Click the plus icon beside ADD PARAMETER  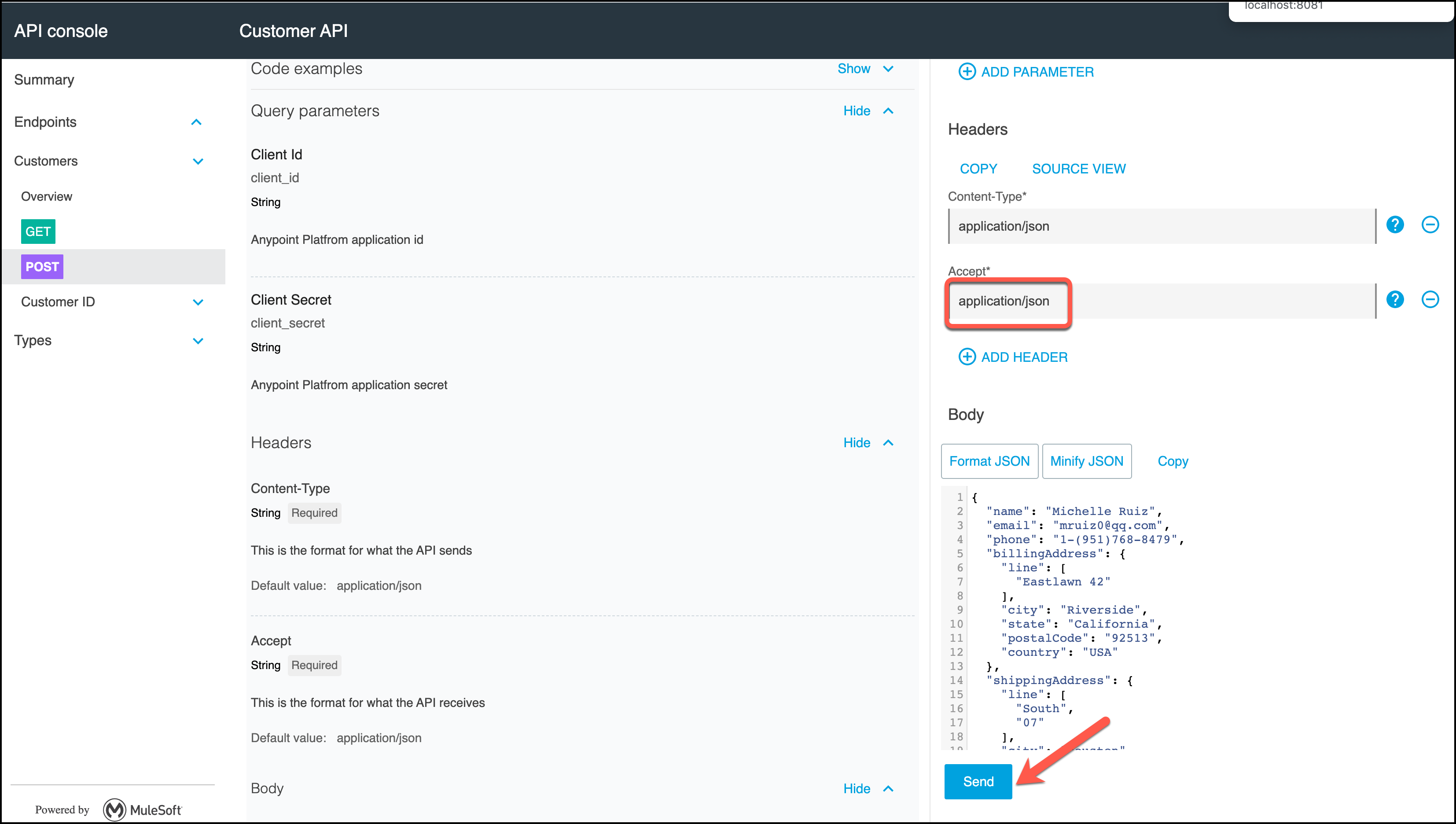[x=967, y=72]
